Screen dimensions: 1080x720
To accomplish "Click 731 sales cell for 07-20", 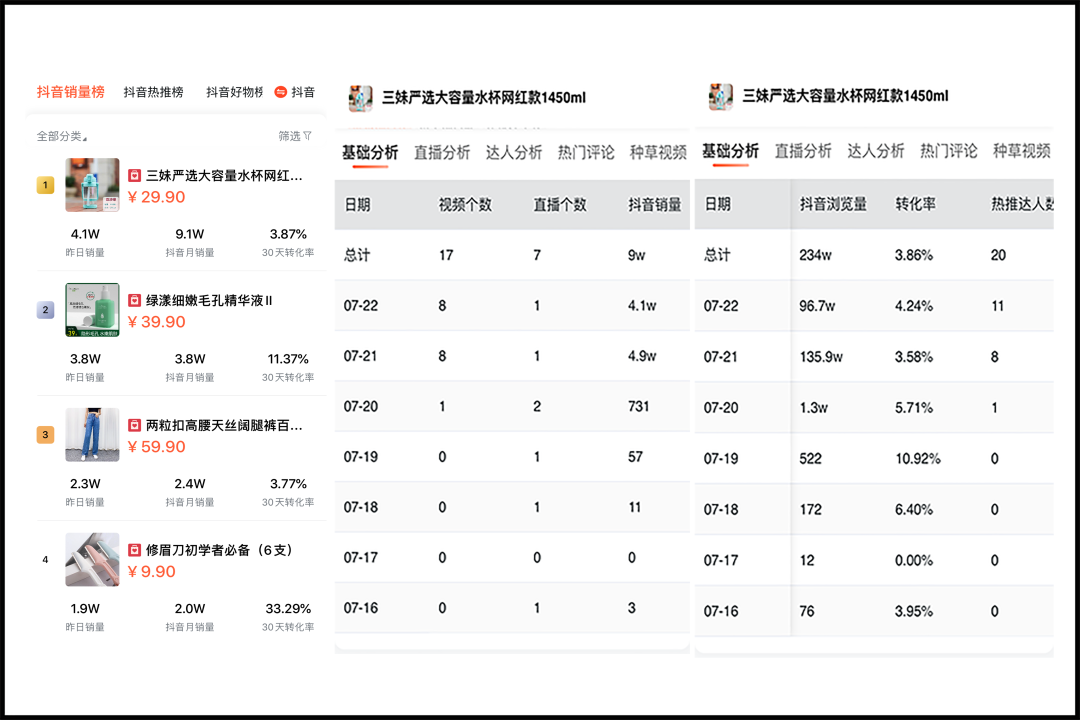I will [638, 407].
